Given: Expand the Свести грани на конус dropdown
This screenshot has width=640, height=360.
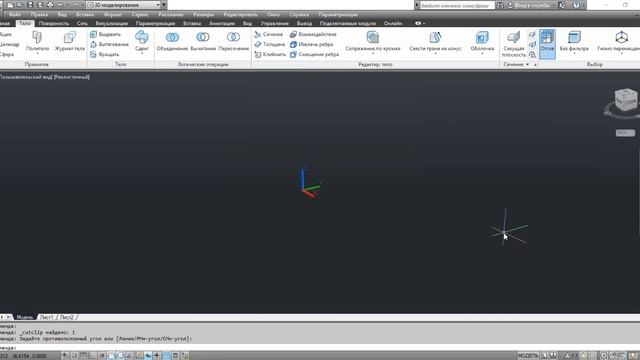Looking at the screenshot, I should pos(435,54).
